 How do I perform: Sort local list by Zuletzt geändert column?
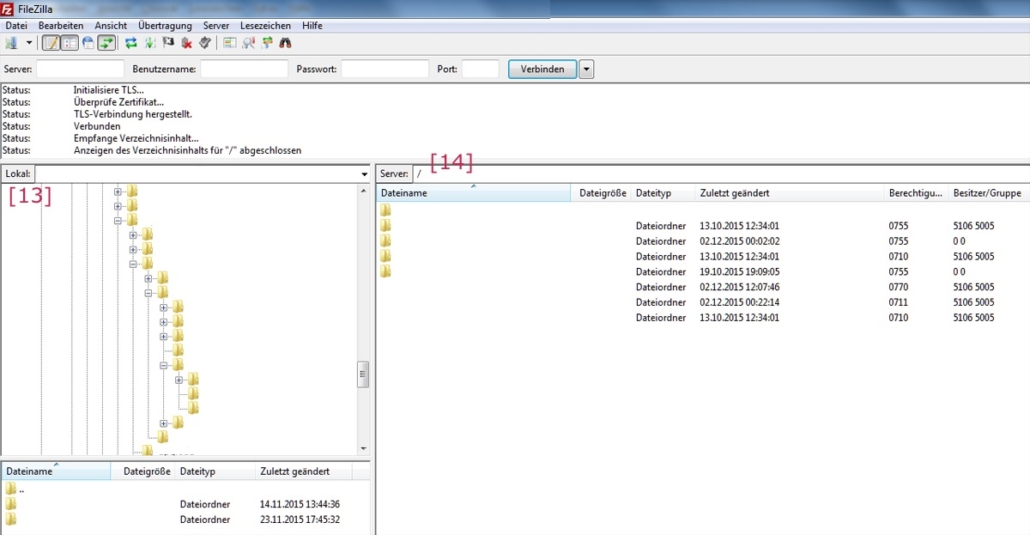click(x=303, y=471)
